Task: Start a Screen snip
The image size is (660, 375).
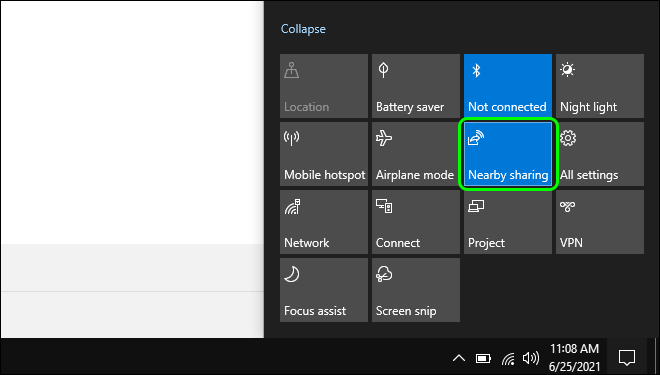Action: [x=416, y=290]
